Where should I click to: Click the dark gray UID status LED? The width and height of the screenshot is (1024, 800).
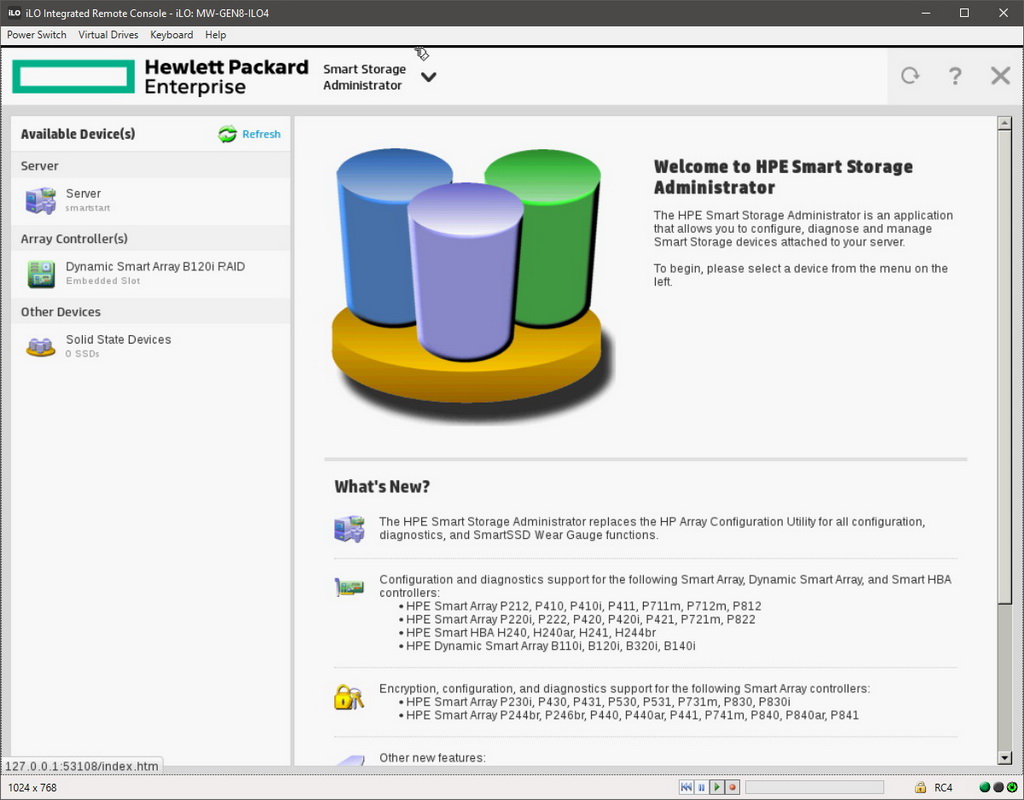[x=998, y=787]
